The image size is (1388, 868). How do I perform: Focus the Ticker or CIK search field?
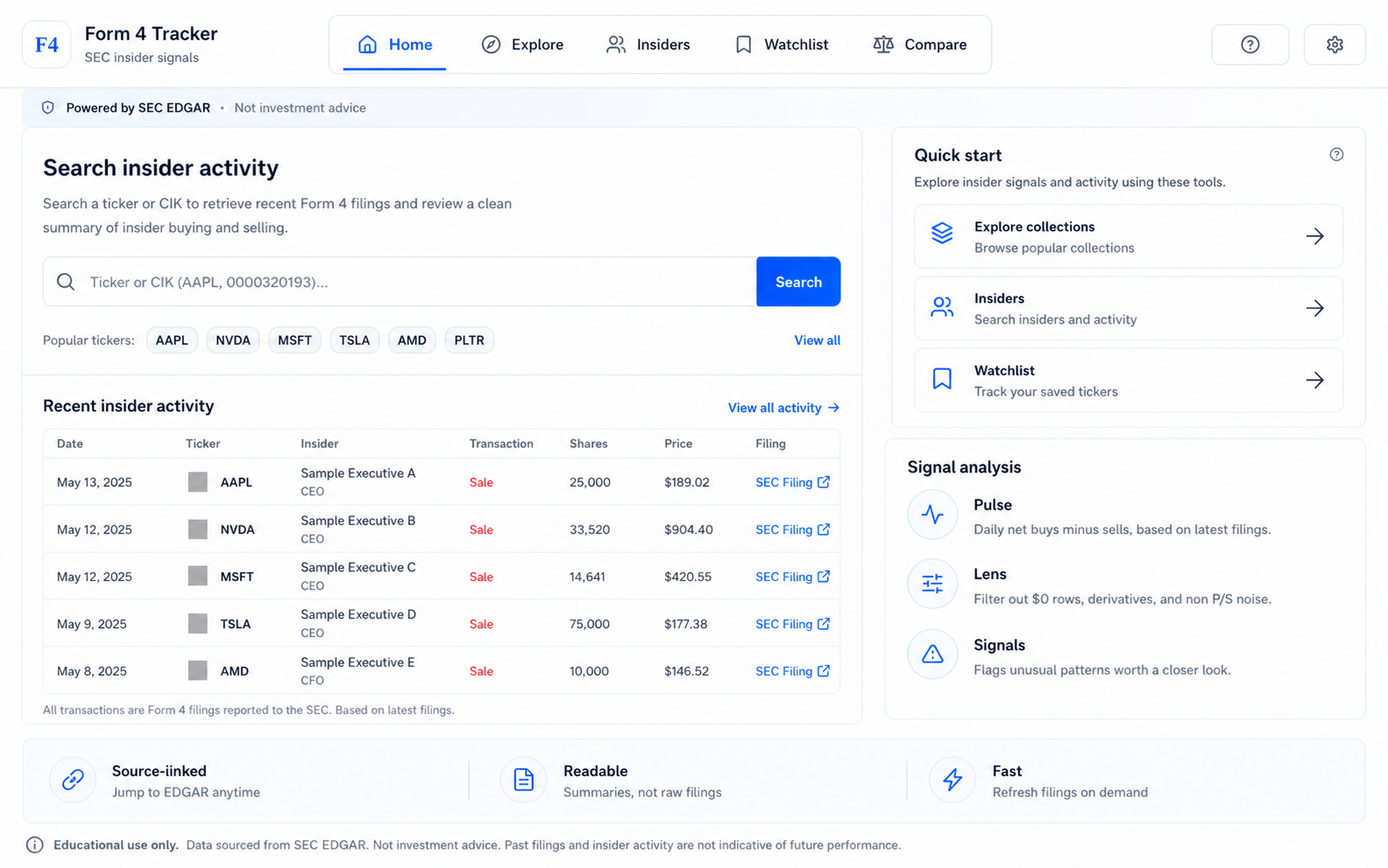coord(400,282)
